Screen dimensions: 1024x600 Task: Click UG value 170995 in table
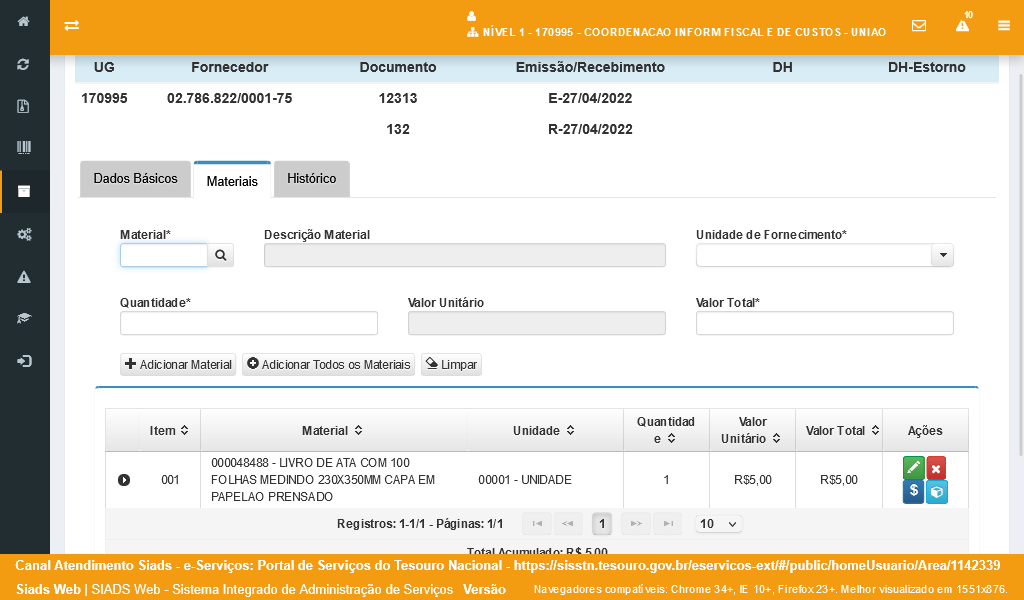tap(104, 99)
